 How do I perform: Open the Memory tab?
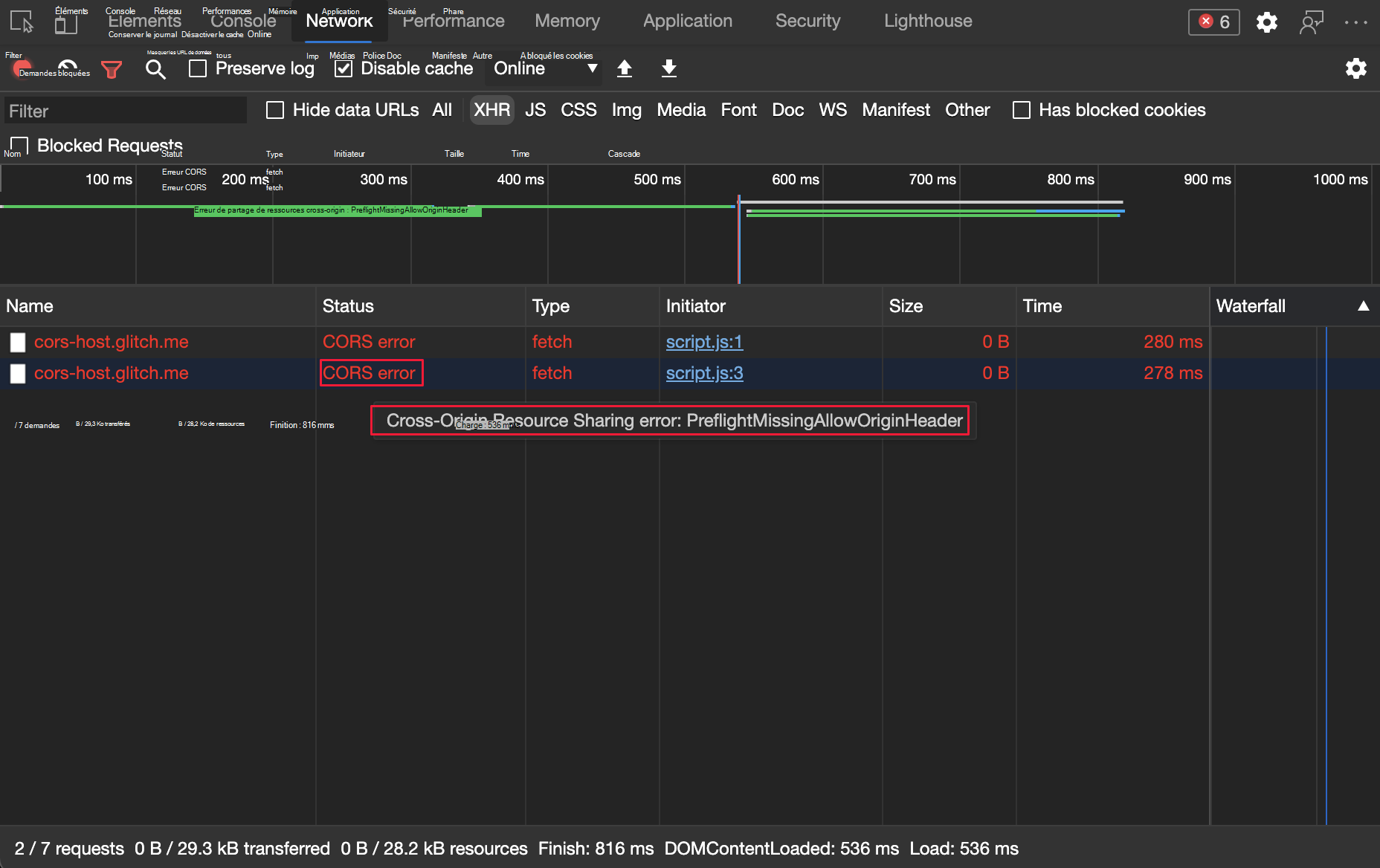(567, 21)
